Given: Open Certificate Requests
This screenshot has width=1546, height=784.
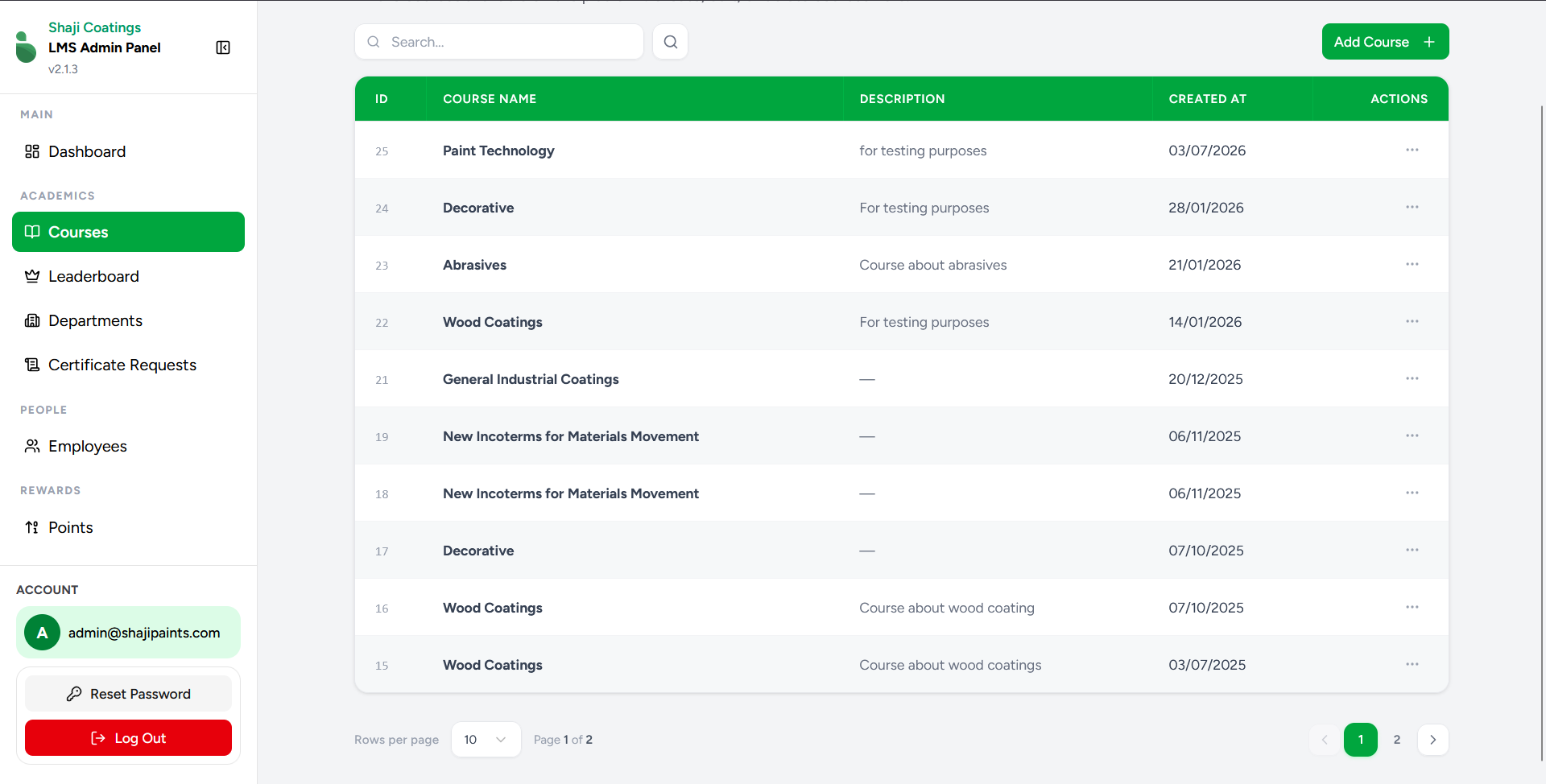Looking at the screenshot, I should 128,365.
